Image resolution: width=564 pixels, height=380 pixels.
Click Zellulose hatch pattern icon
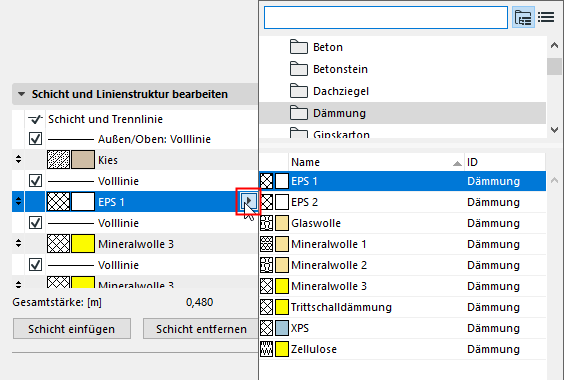(267, 349)
